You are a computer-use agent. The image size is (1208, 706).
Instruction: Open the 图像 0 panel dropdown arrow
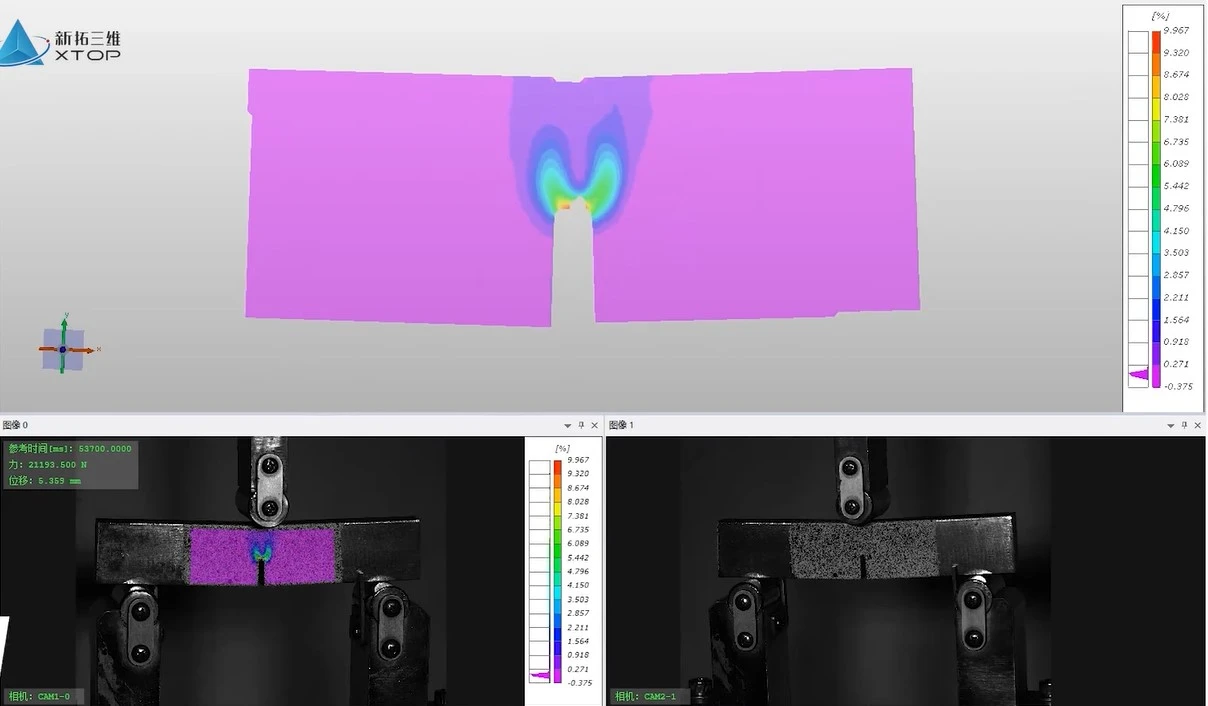[x=568, y=426]
